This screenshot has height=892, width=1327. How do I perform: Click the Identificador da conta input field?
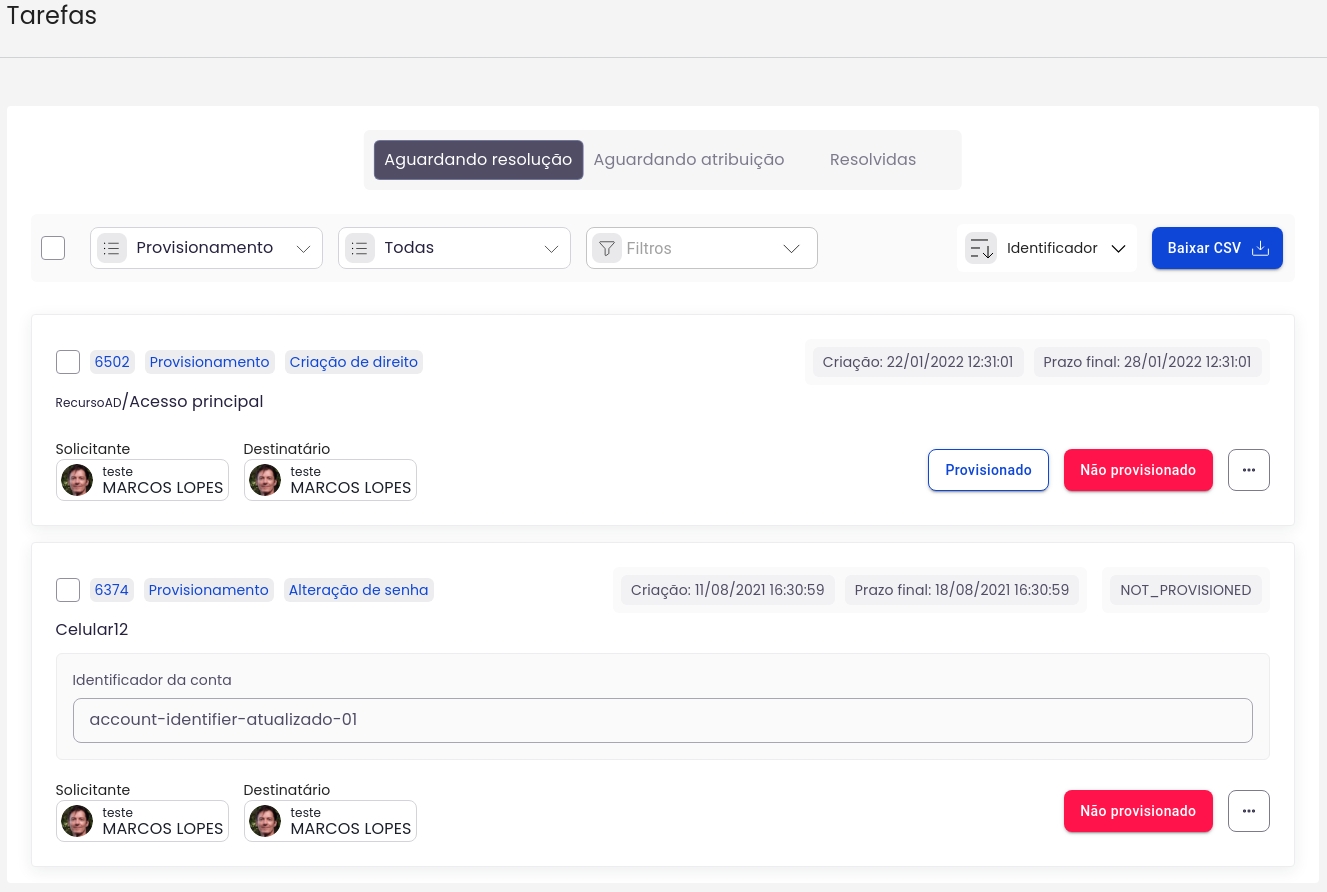(662, 720)
